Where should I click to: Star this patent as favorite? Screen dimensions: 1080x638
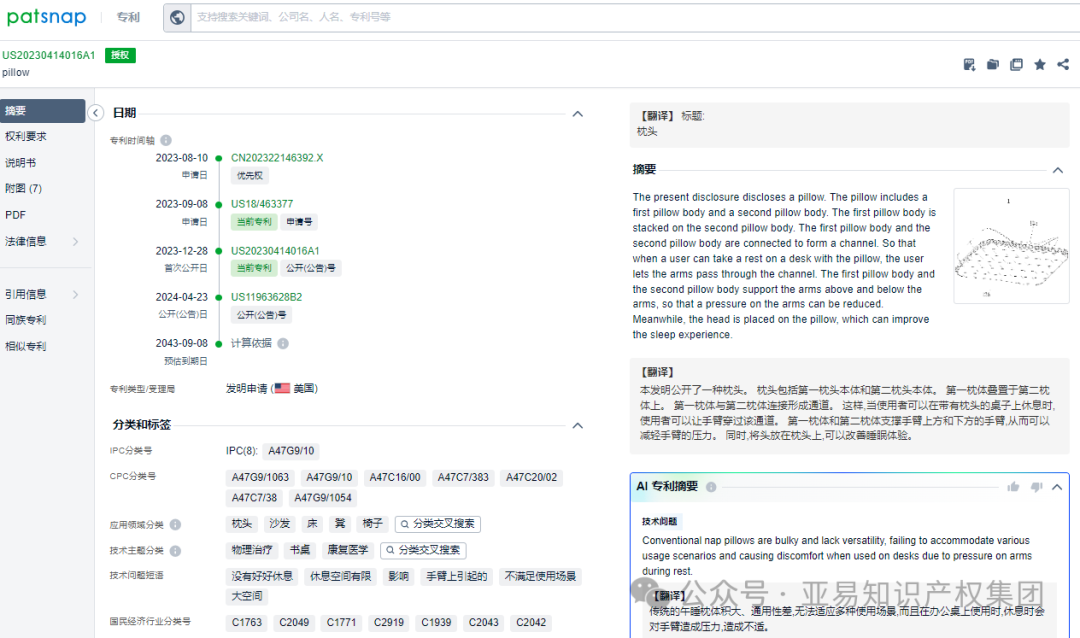tap(1040, 64)
